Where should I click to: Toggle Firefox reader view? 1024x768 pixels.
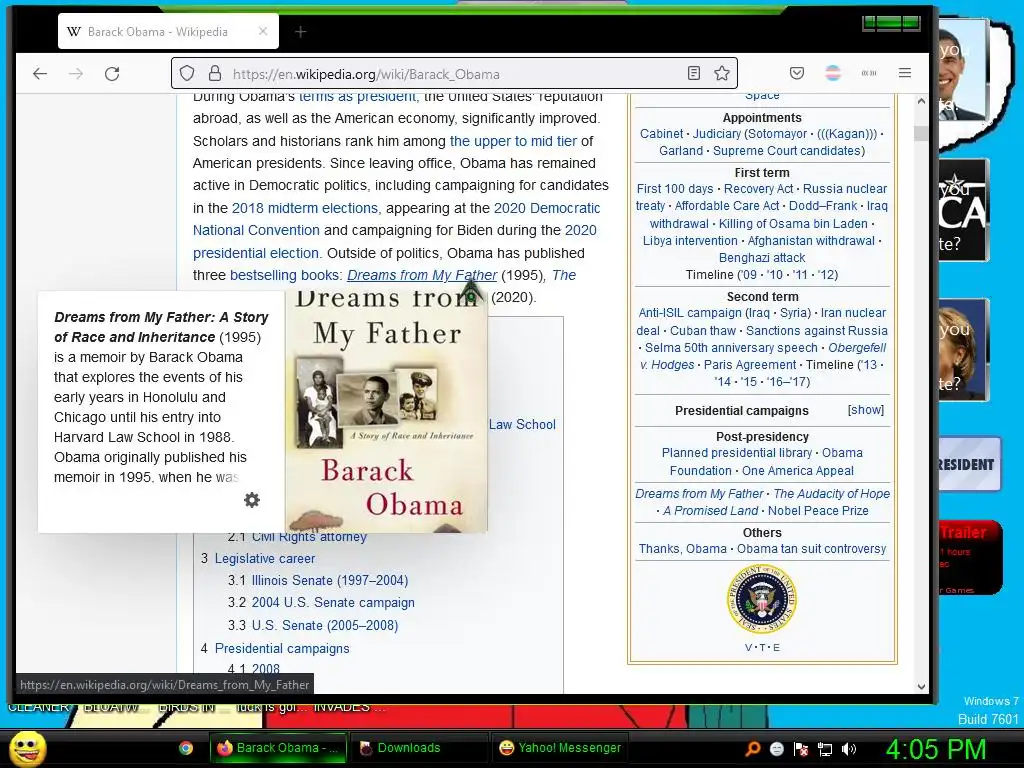694,73
